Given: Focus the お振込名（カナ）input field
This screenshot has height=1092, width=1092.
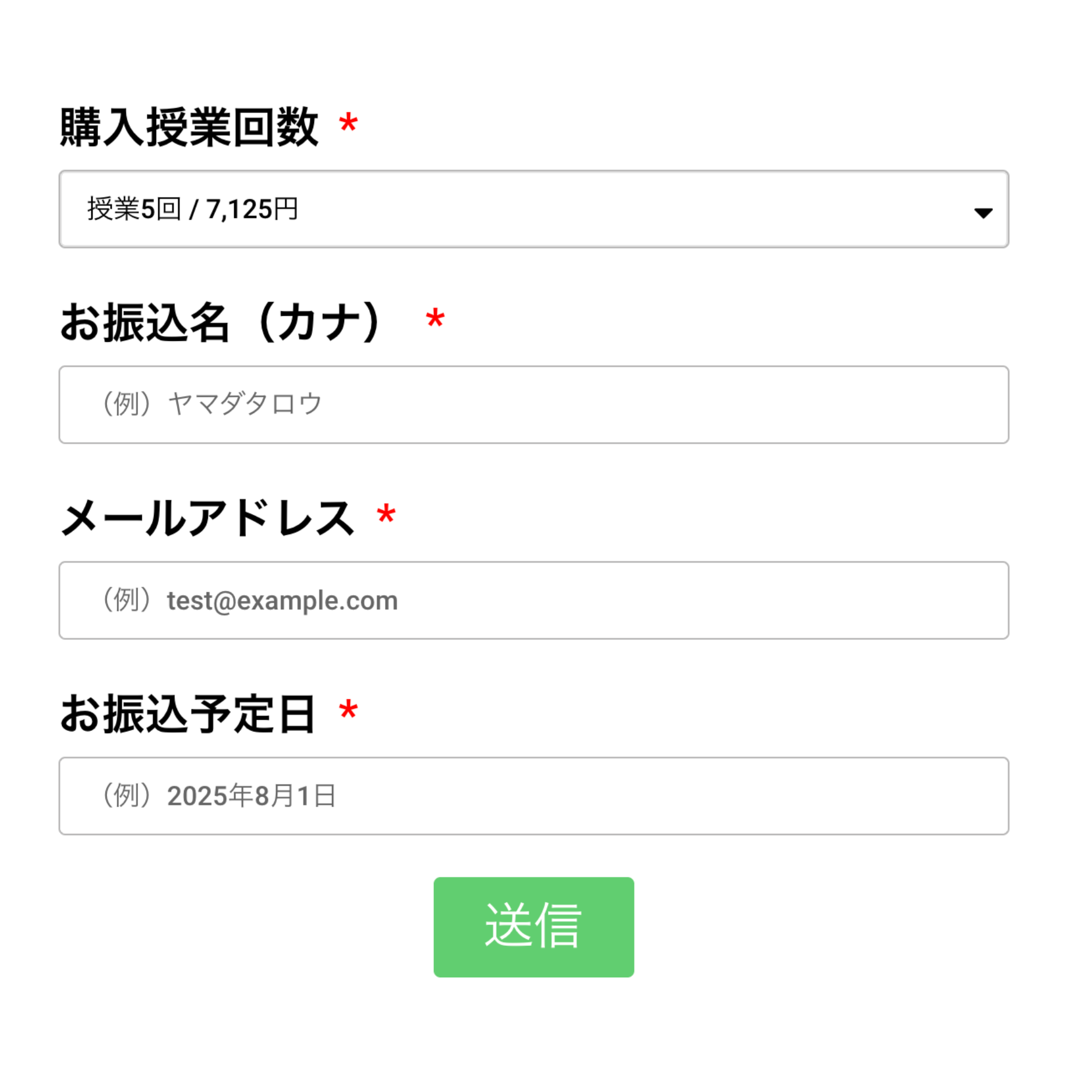Looking at the screenshot, I should [x=533, y=405].
